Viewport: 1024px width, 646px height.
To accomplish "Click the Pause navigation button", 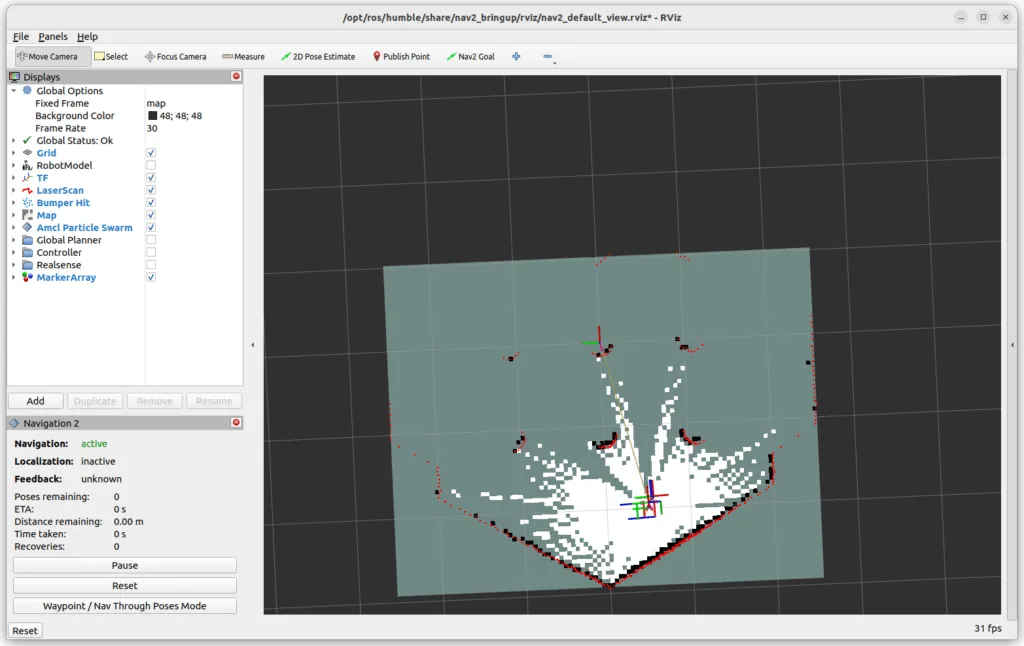I will coord(125,566).
